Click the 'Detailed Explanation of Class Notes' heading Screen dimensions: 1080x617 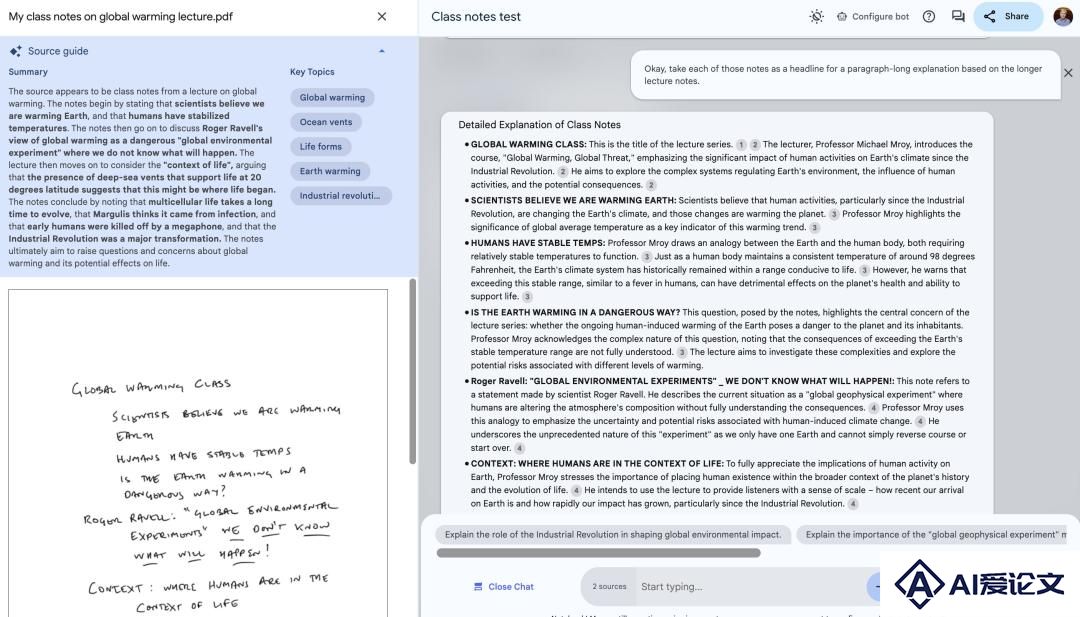539,125
